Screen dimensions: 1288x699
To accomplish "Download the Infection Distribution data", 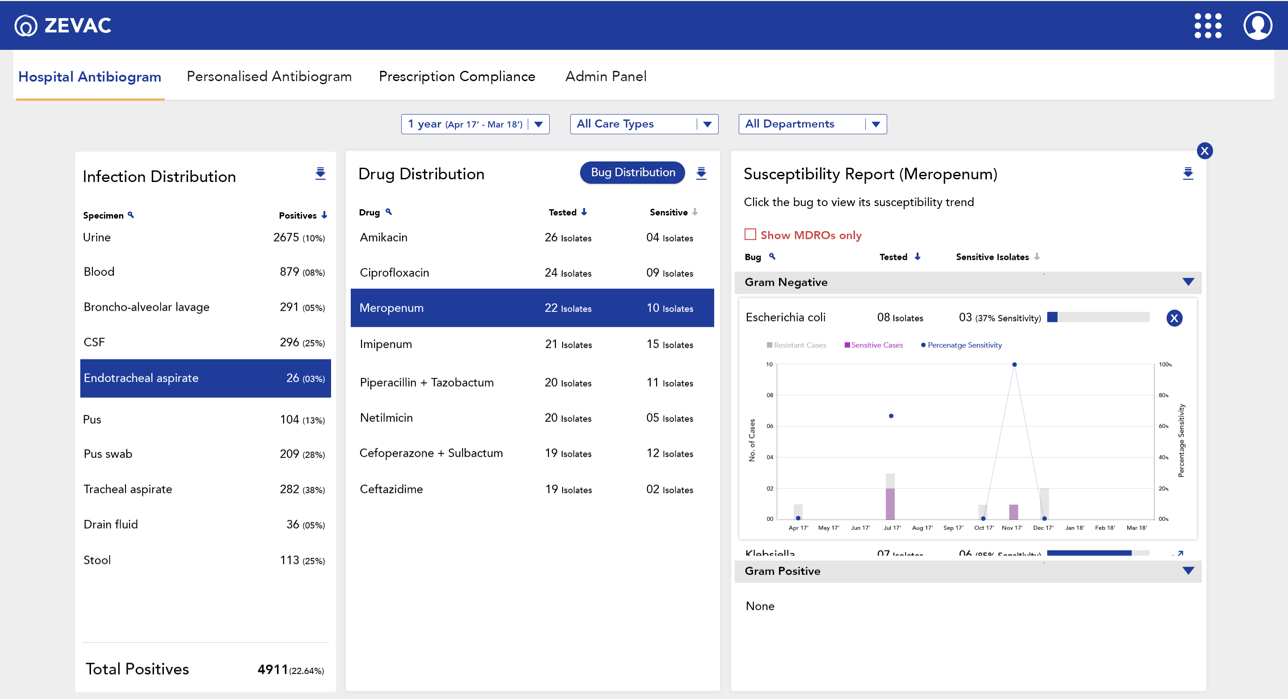I will click(320, 174).
